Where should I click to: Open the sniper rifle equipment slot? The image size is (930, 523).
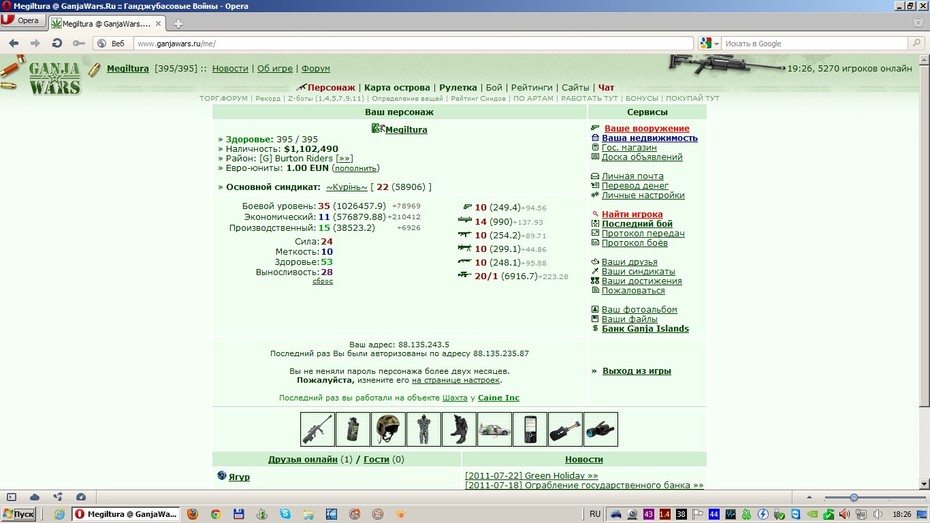click(317, 429)
